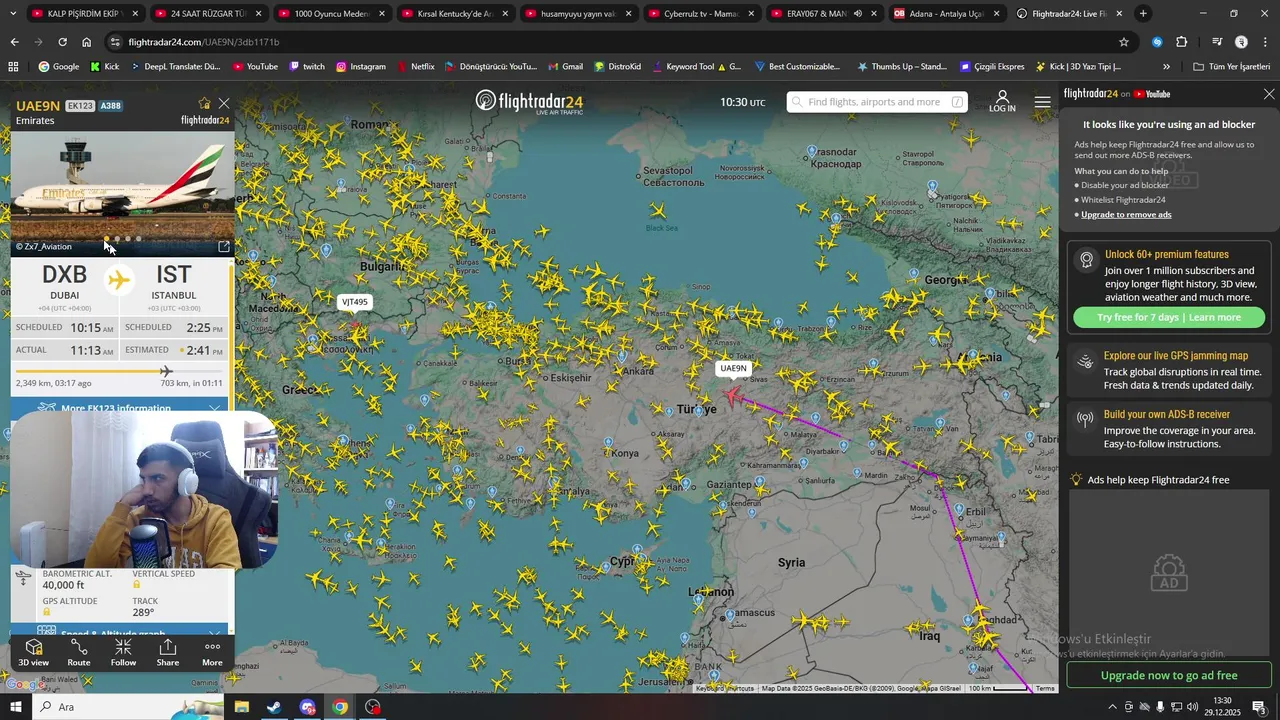Click the UAE9N callsign label on map
The image size is (1280, 720).
tap(733, 369)
